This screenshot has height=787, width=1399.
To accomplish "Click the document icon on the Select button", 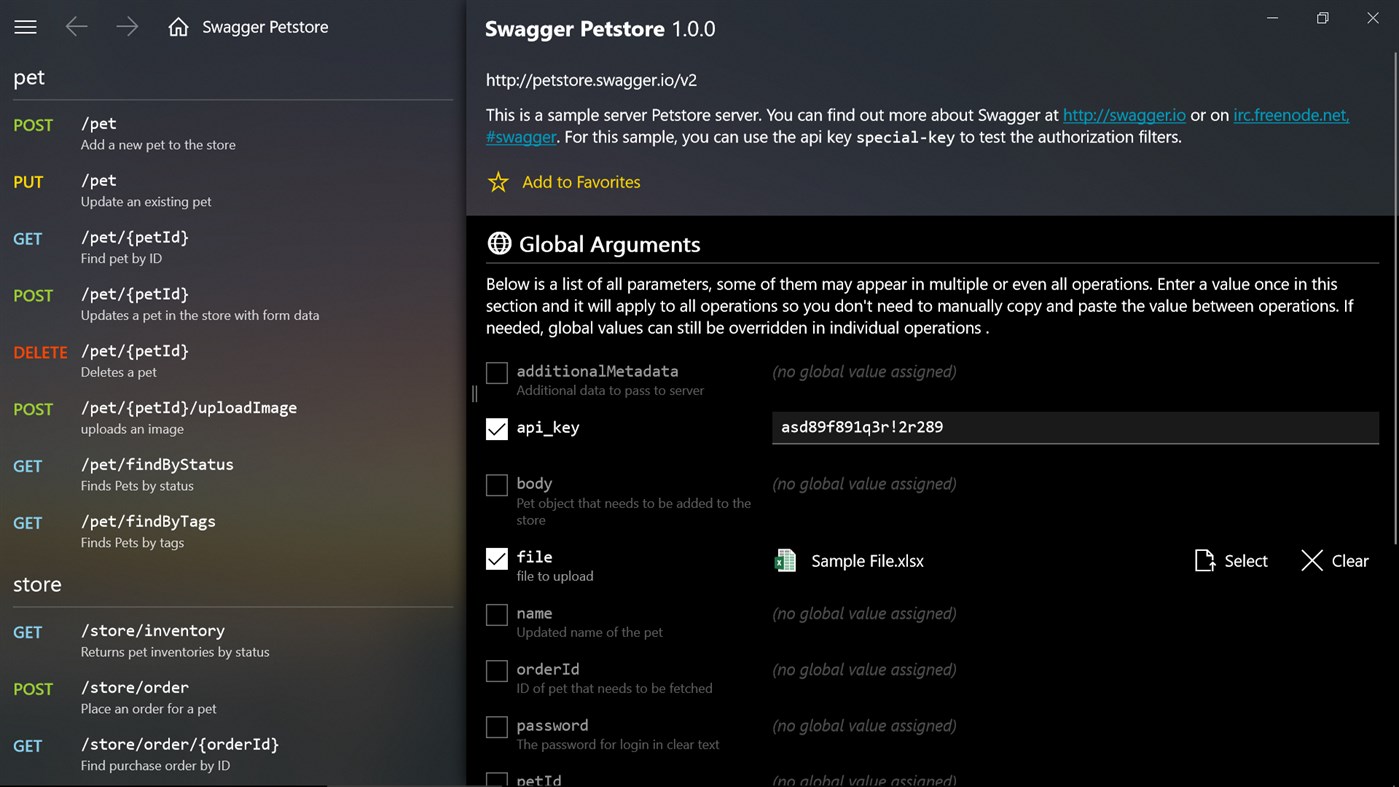I will click(1205, 561).
